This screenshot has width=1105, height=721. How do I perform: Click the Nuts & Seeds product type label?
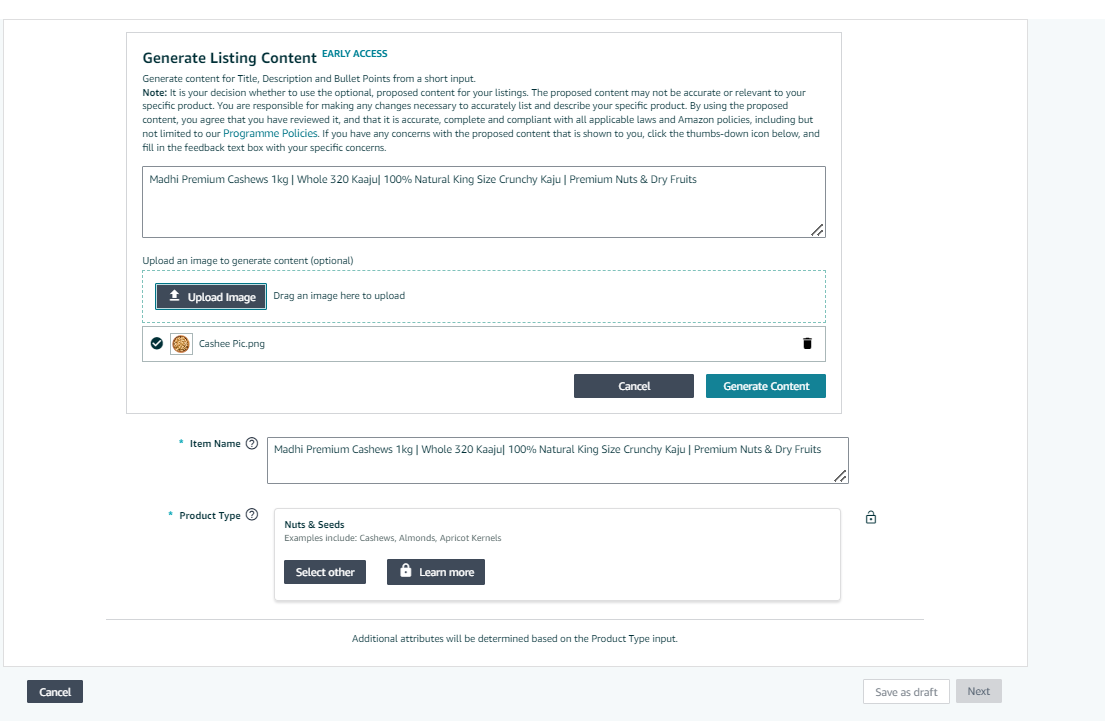[x=314, y=524]
